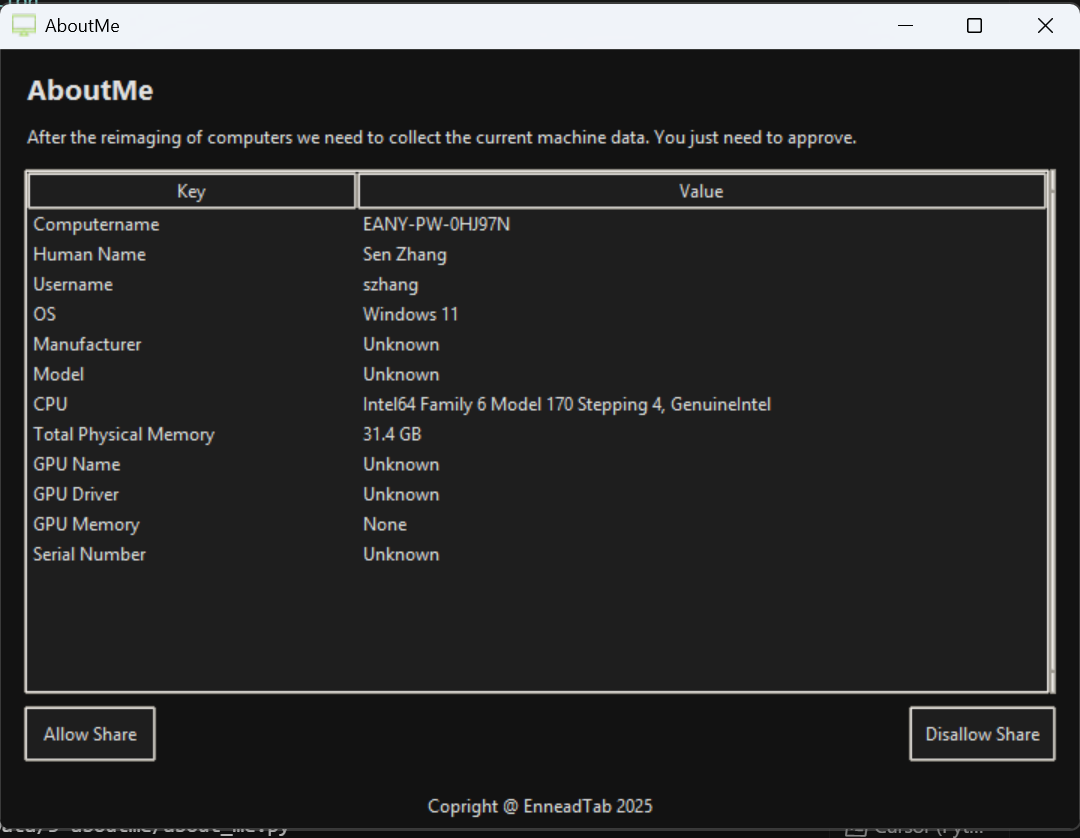Maximize the AboutMe window

[974, 26]
